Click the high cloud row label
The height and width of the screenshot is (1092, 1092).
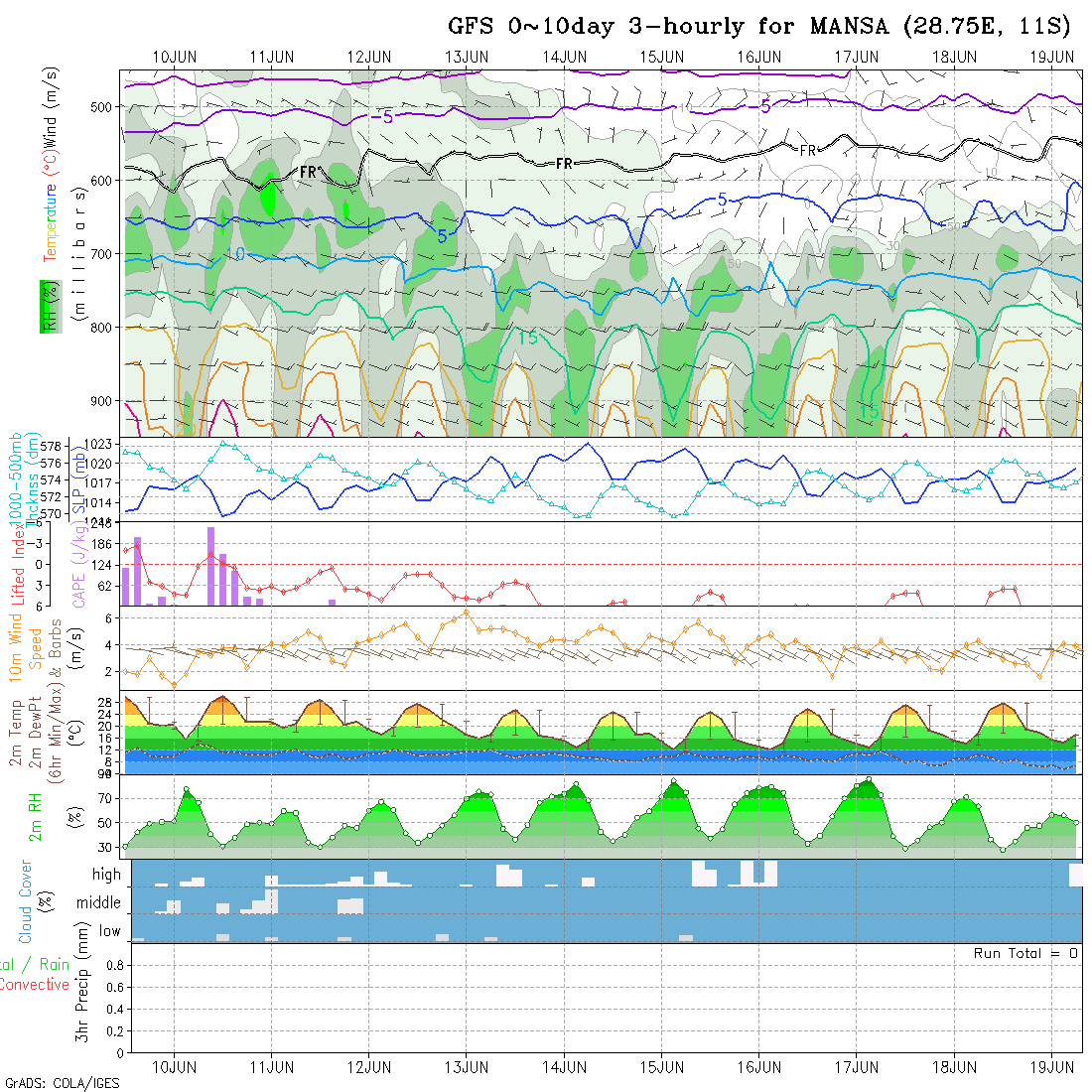(106, 875)
